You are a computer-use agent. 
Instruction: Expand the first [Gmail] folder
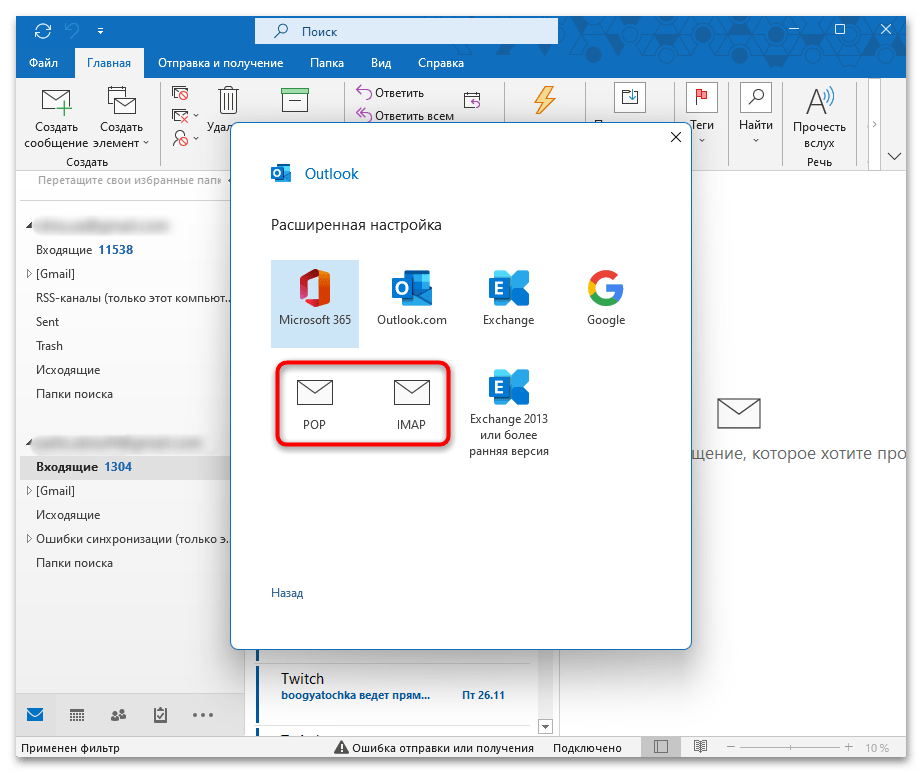(x=28, y=274)
